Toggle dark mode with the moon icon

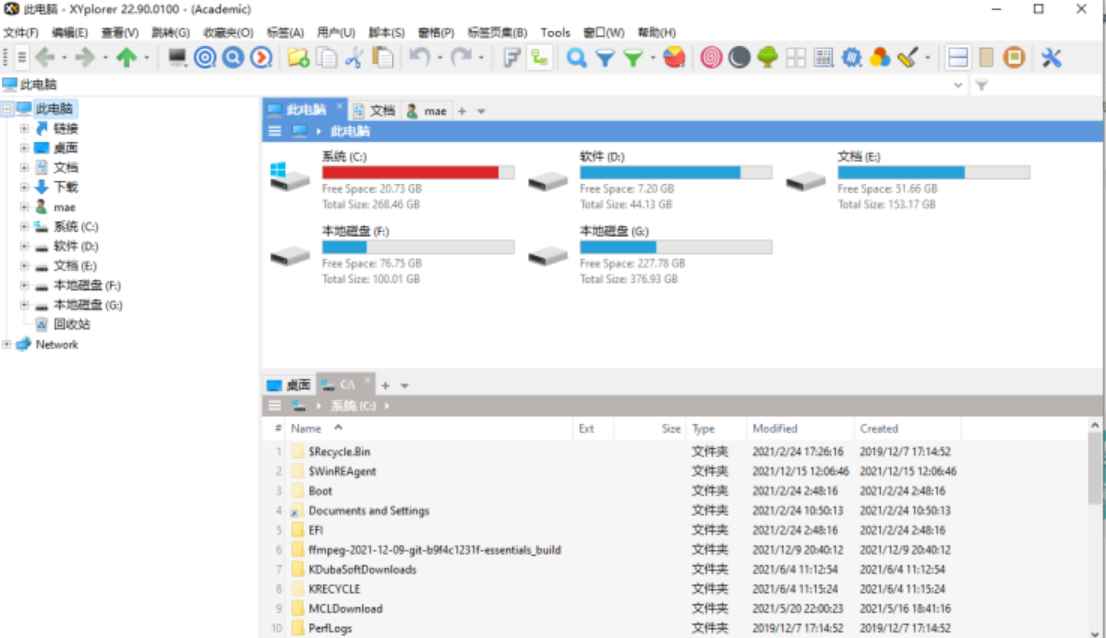(x=740, y=57)
